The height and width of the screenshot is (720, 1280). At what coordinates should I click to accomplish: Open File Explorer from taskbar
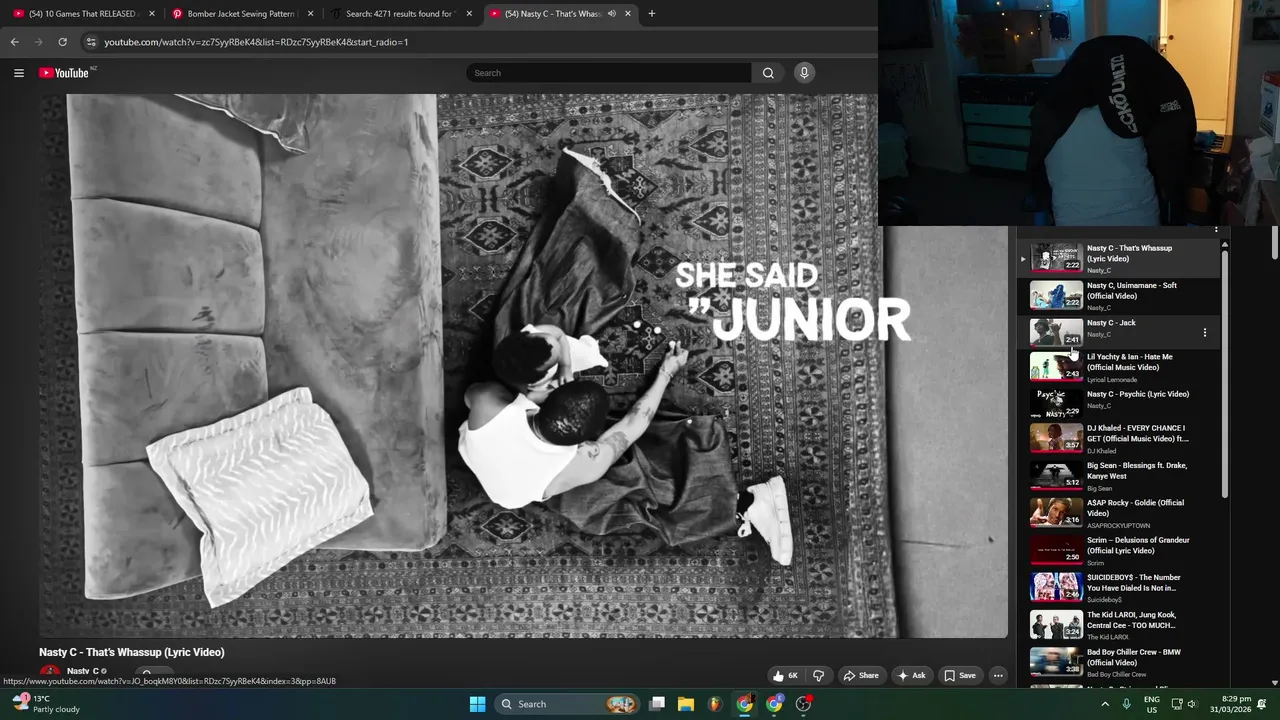tap(686, 704)
